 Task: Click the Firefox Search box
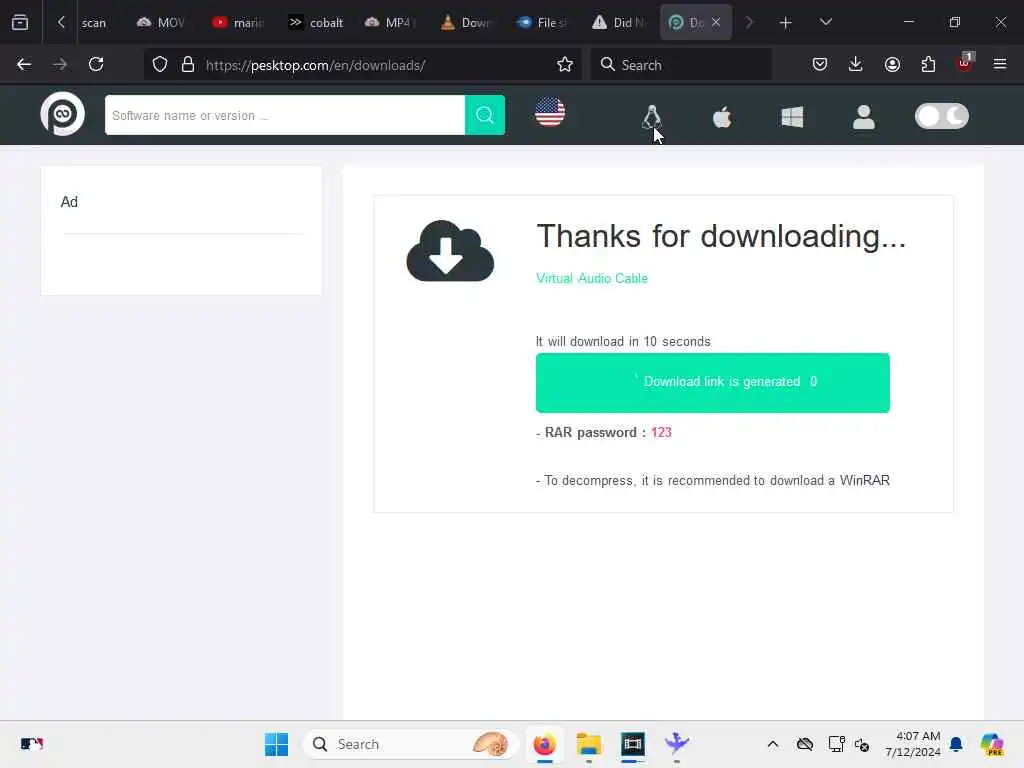681,65
